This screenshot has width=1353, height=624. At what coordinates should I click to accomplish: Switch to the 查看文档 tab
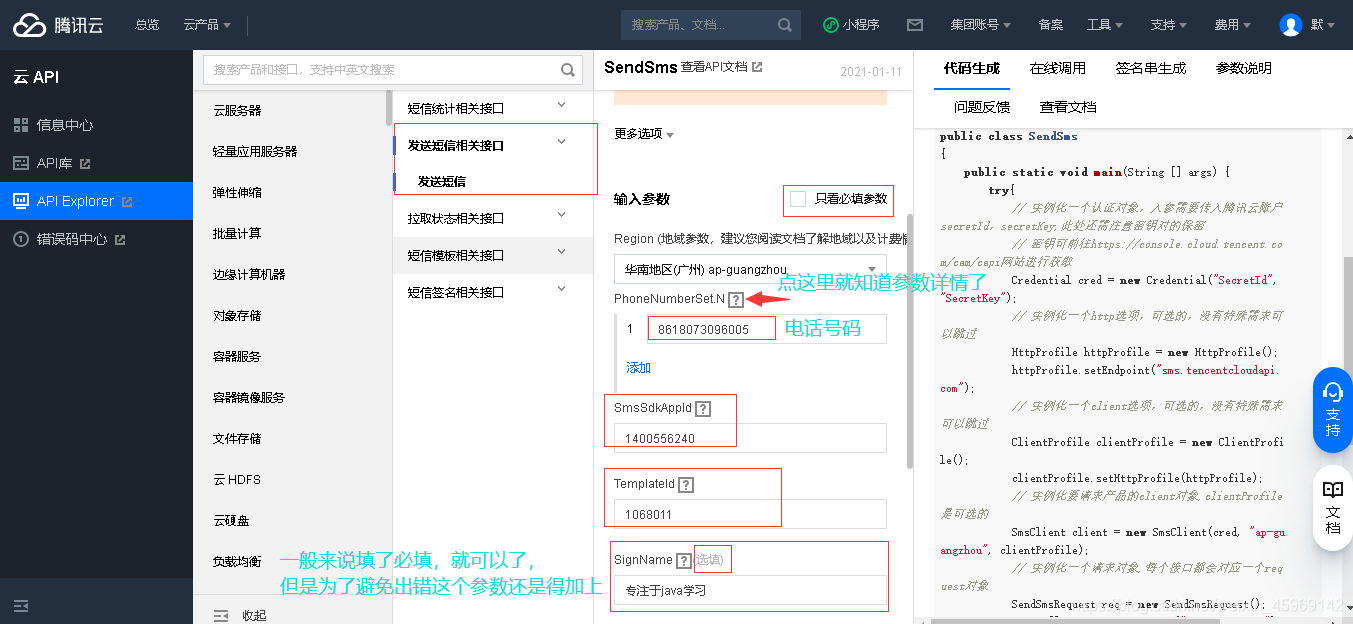click(1068, 107)
